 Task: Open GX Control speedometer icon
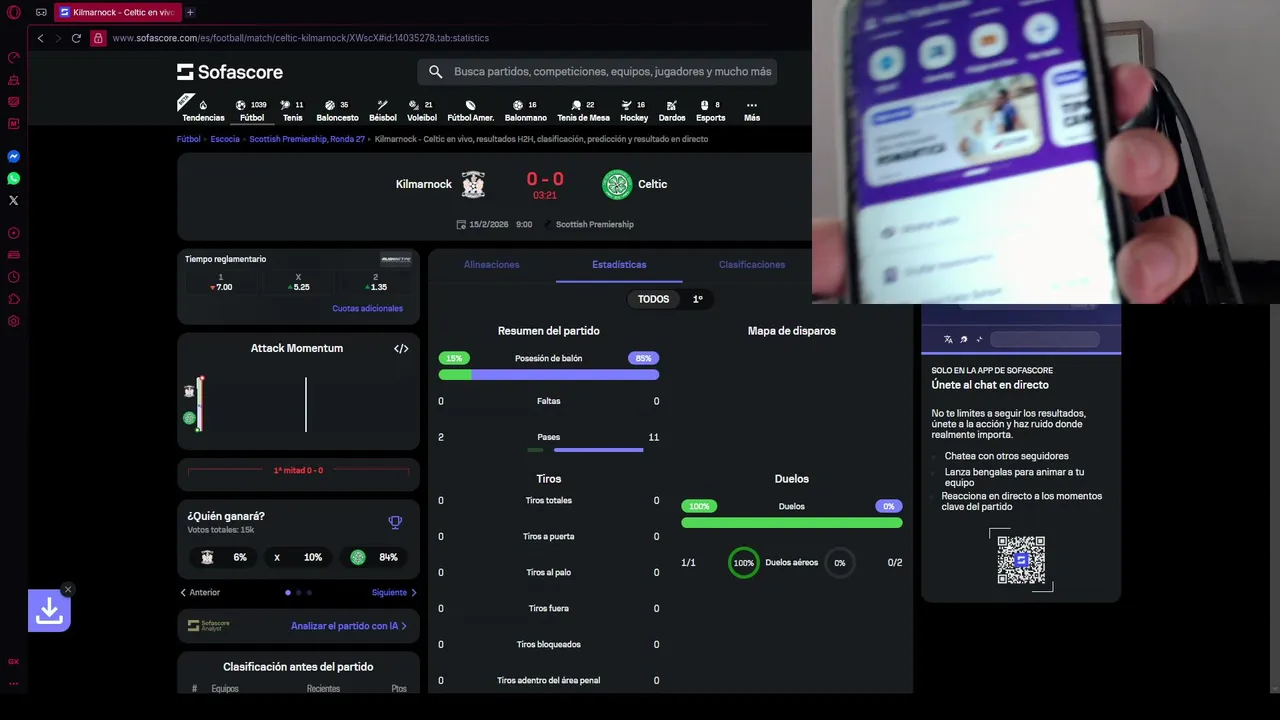pyautogui.click(x=14, y=57)
